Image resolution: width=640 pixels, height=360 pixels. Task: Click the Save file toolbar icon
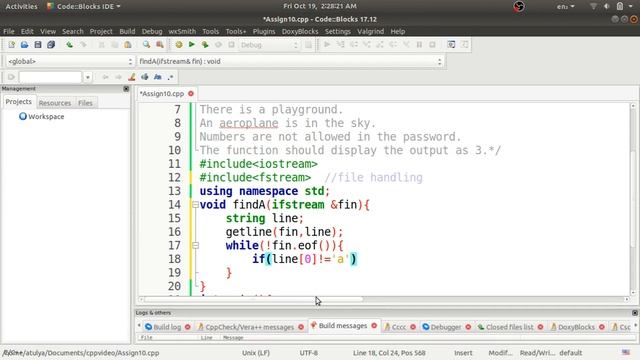(38, 44)
